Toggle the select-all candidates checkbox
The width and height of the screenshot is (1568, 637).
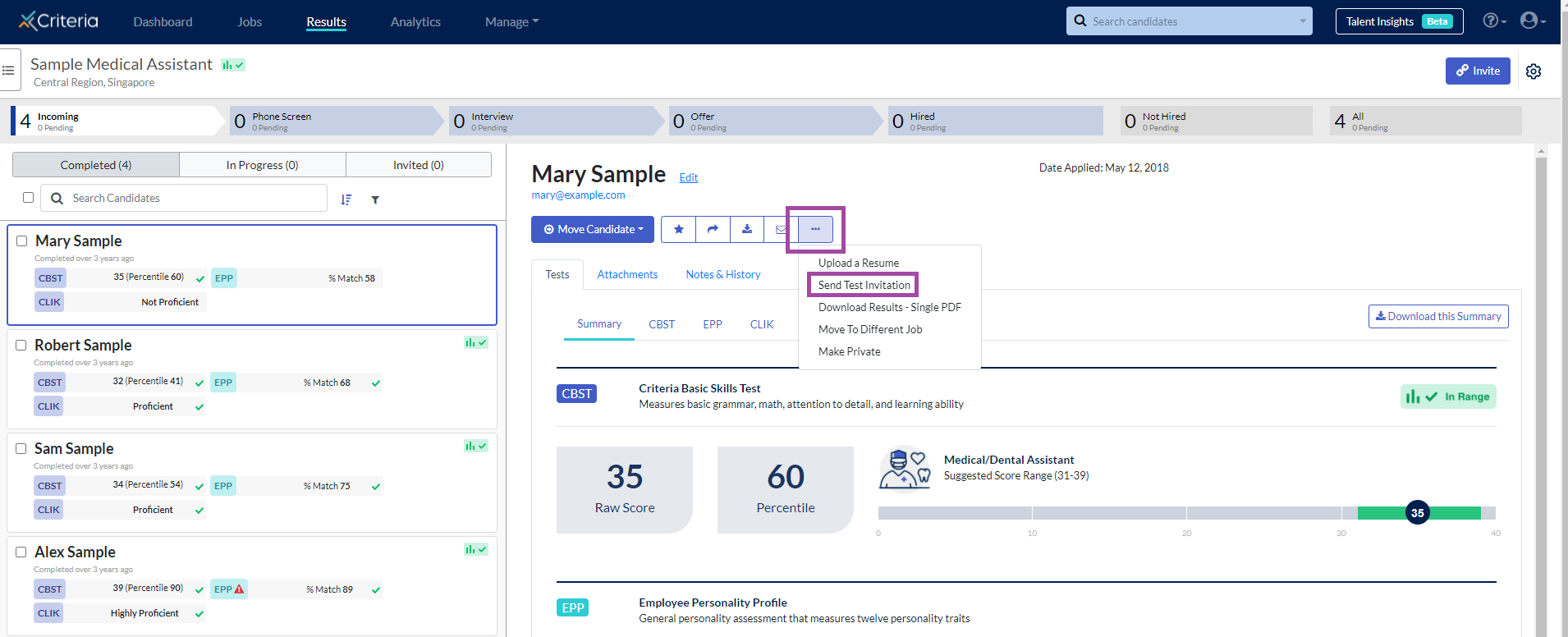pos(29,198)
